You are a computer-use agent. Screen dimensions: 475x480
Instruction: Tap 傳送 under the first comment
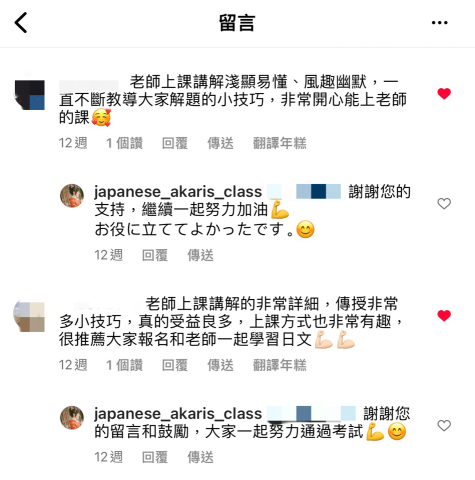(220, 143)
